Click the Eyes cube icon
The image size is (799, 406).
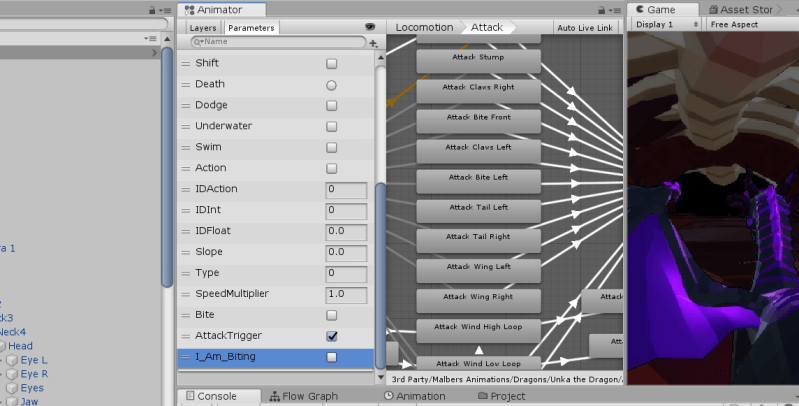12,389
